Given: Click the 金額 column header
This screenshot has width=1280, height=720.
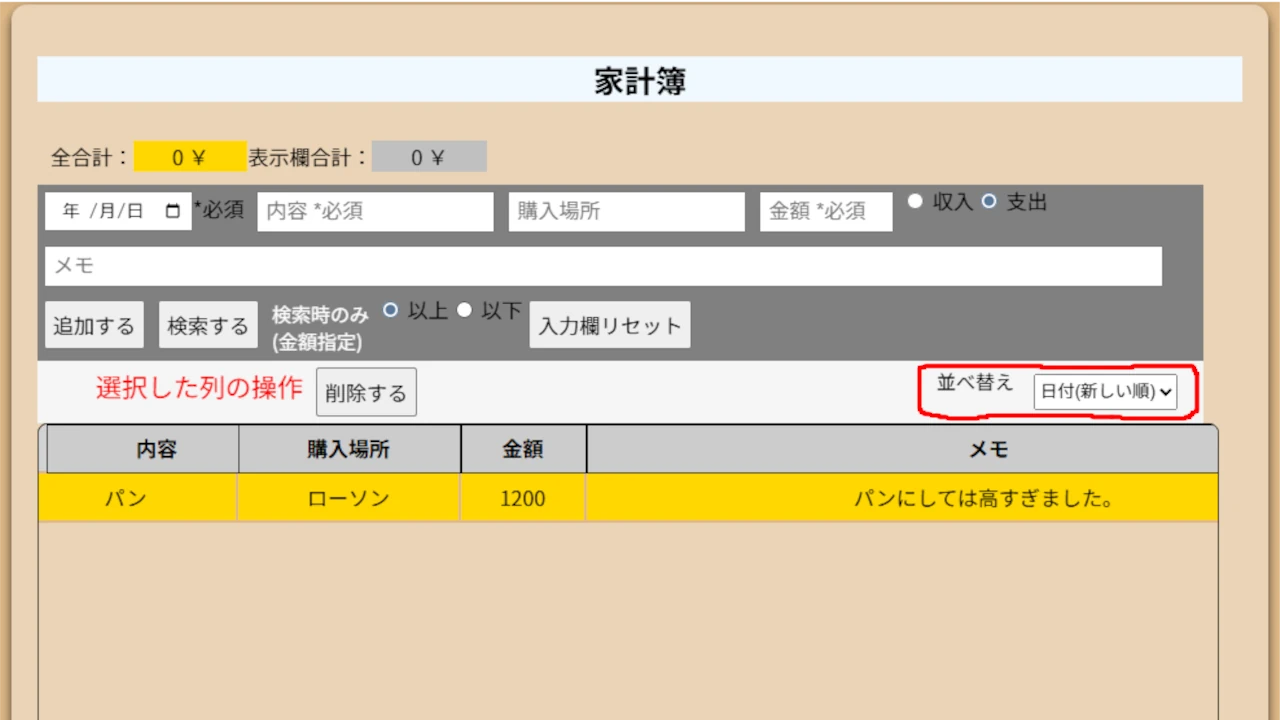Looking at the screenshot, I should (523, 450).
